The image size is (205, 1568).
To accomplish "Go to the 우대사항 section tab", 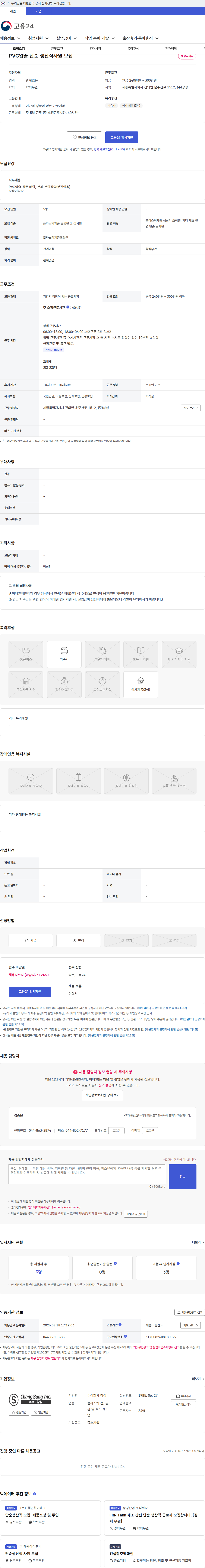I will [x=95, y=49].
